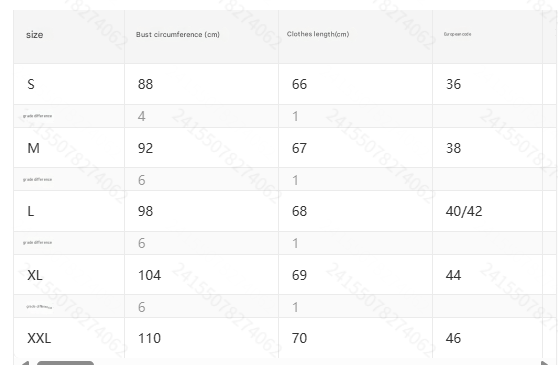This screenshot has height=365, width=558.
Task: Select the 'size' column header
Action: point(35,35)
